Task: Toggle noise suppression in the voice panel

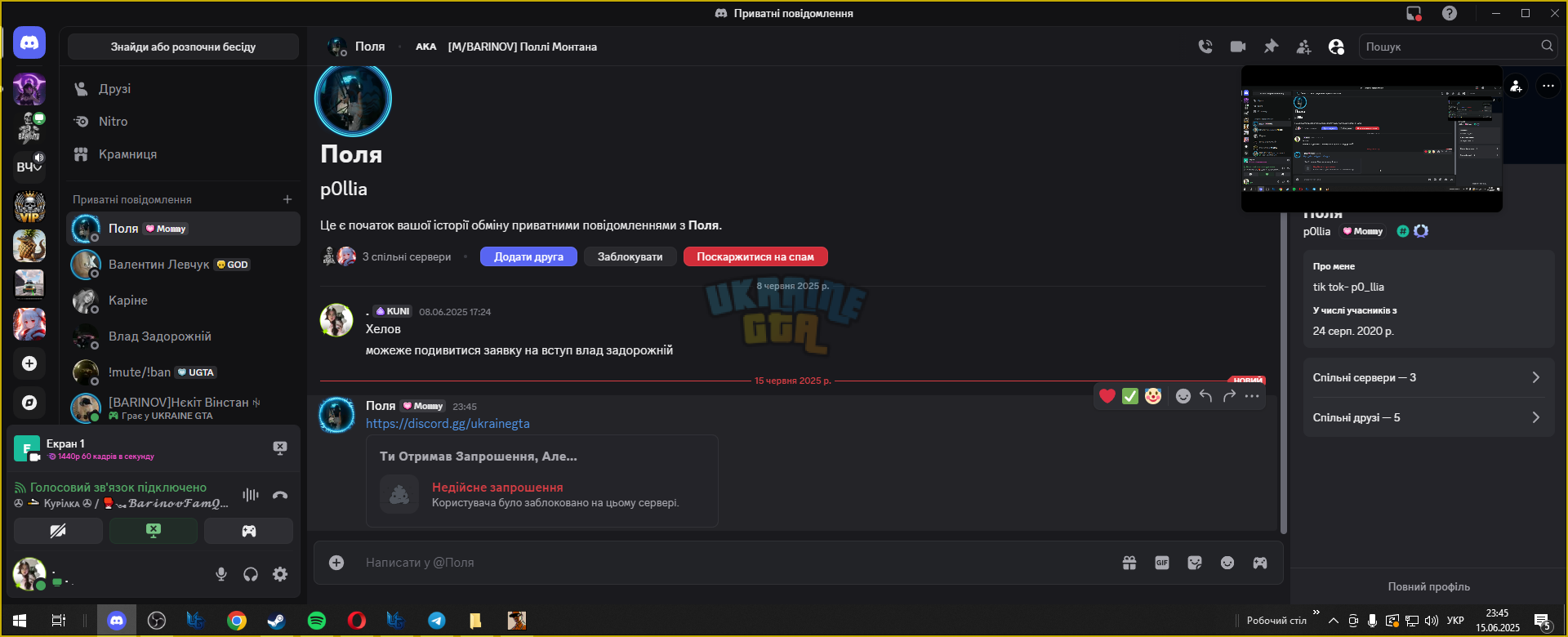Action: [251, 495]
